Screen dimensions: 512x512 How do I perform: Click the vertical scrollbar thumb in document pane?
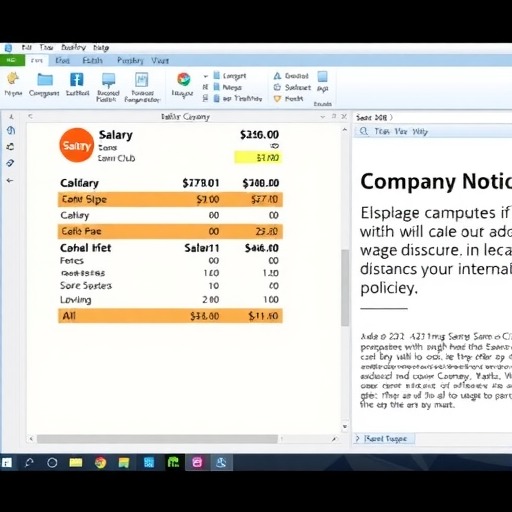345,288
